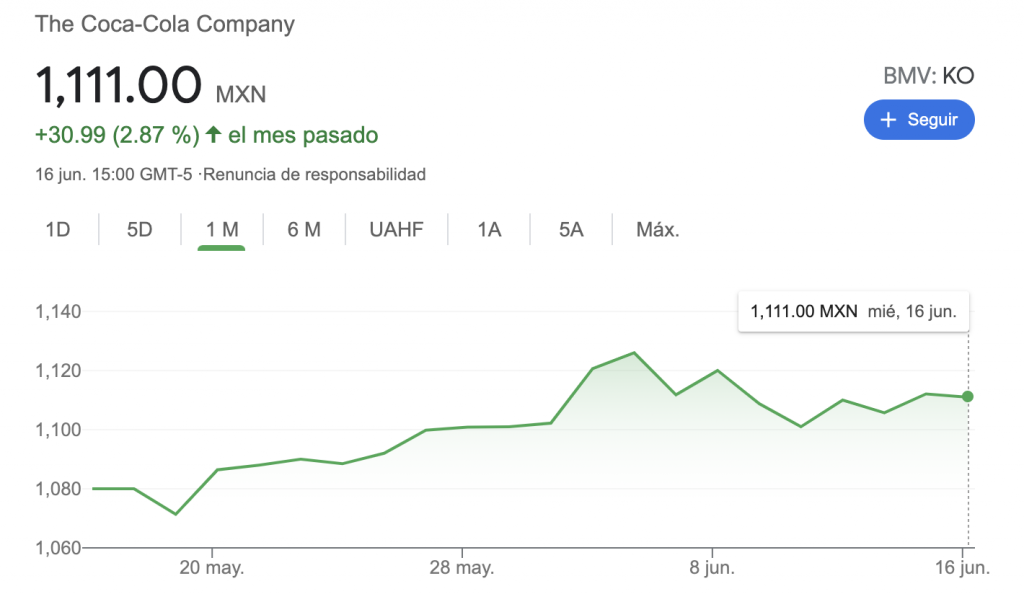This screenshot has width=1024, height=594.
Task: Select the currently active 1 M tab
Action: pos(220,229)
